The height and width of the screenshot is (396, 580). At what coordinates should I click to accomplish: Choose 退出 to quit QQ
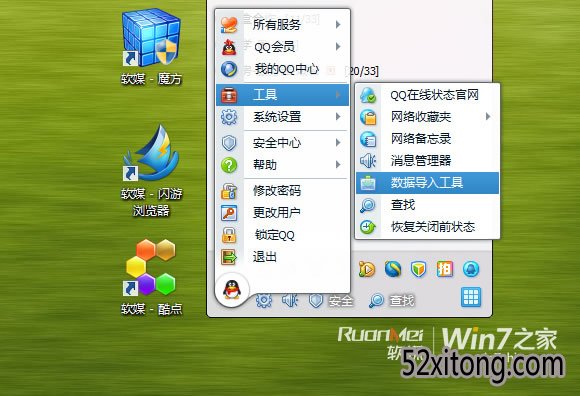(282, 257)
